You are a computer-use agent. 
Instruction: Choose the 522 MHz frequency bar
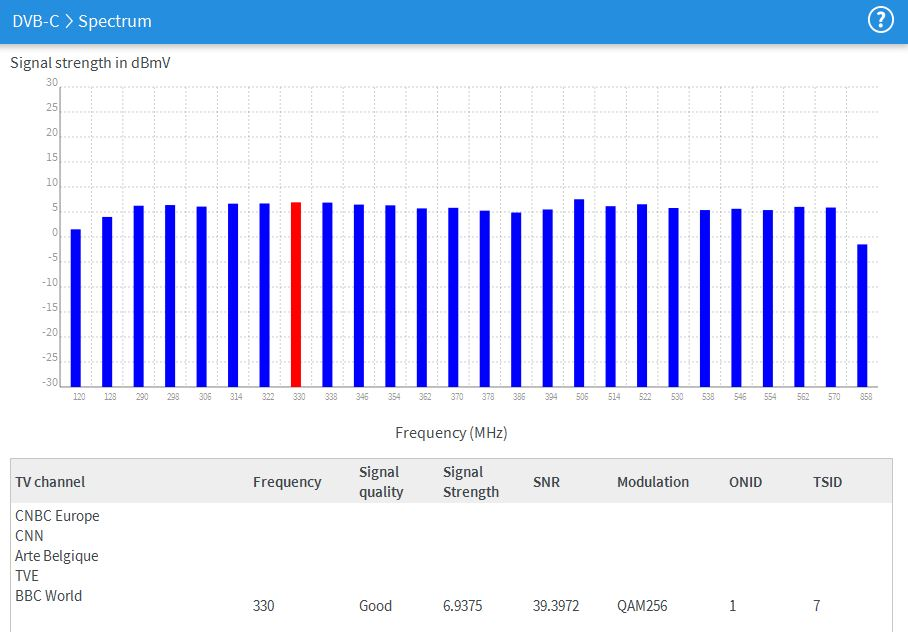tap(642, 295)
